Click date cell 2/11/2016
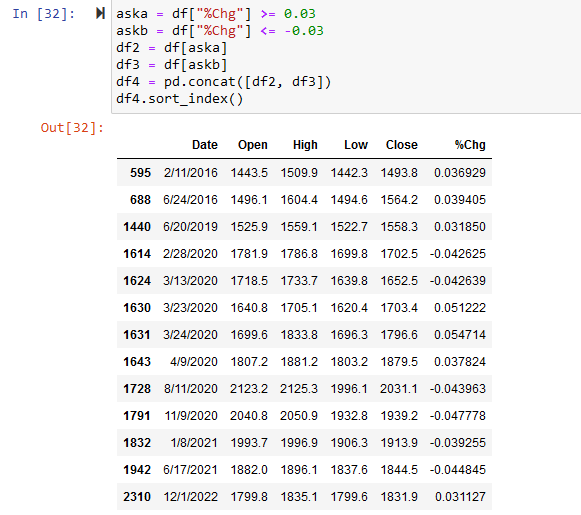The width and height of the screenshot is (581, 515). pos(191,173)
